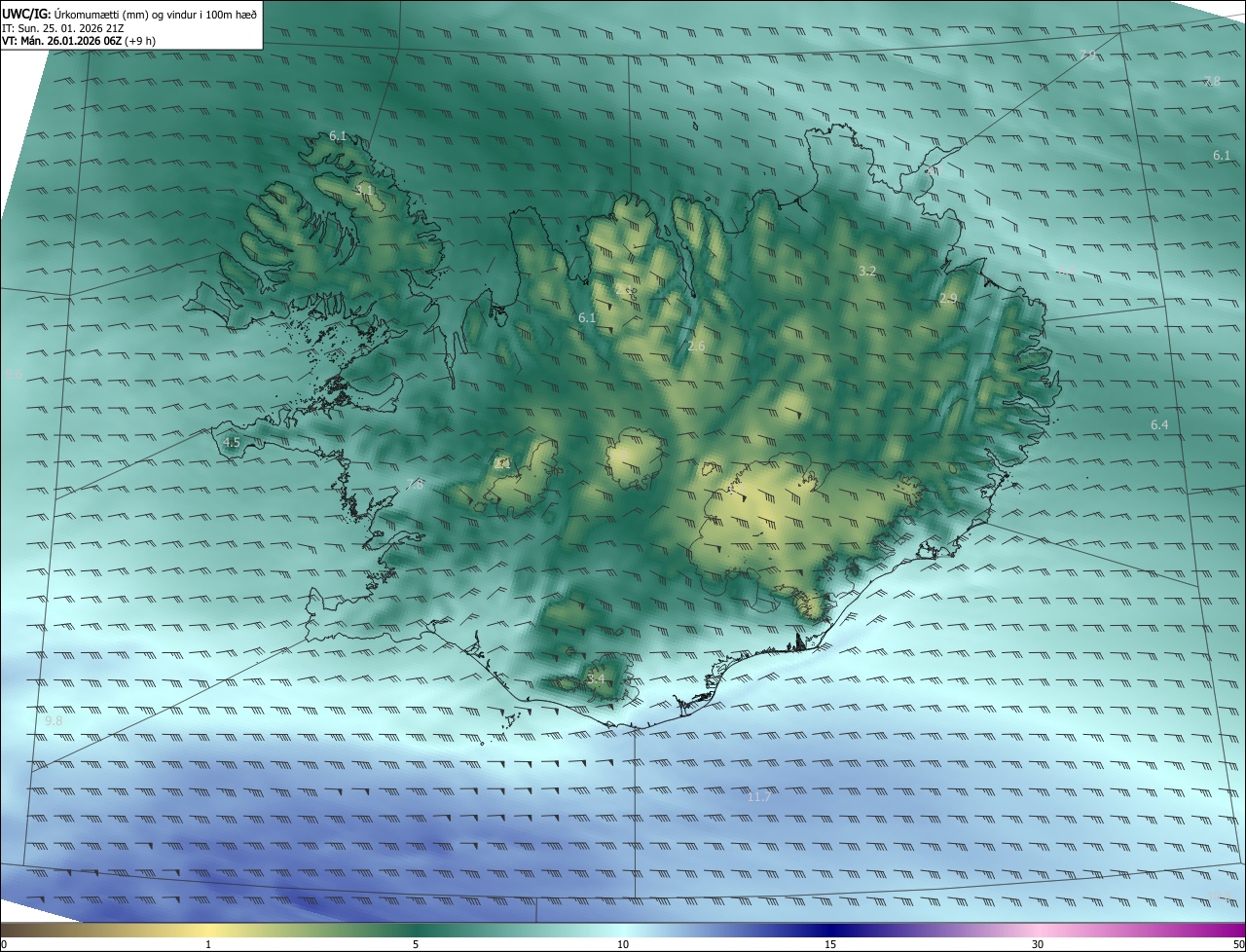Click the 2.1 value west of the glaciers
Screen dimensions: 1246x952
click(x=502, y=463)
